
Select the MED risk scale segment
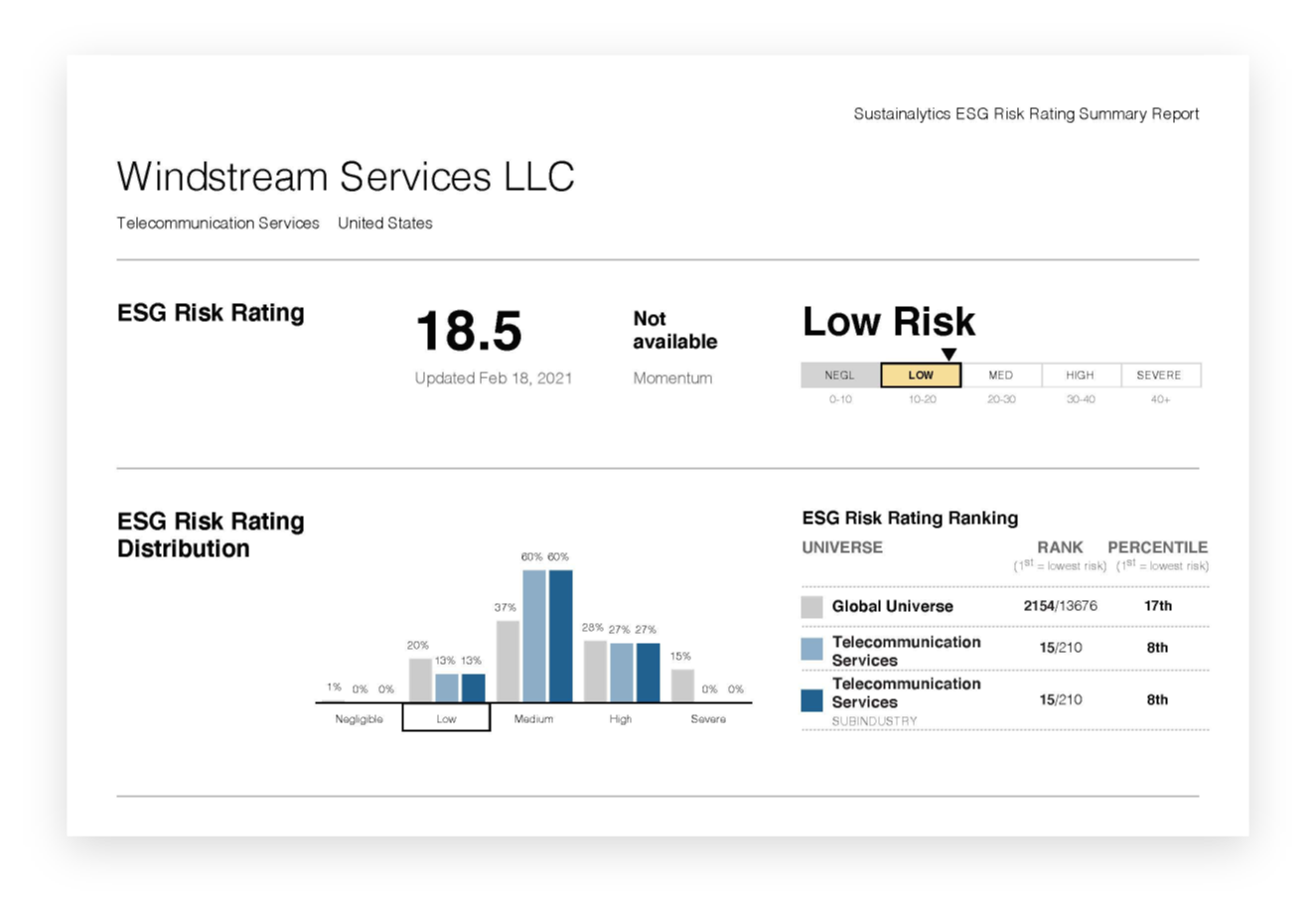pyautogui.click(x=1001, y=376)
